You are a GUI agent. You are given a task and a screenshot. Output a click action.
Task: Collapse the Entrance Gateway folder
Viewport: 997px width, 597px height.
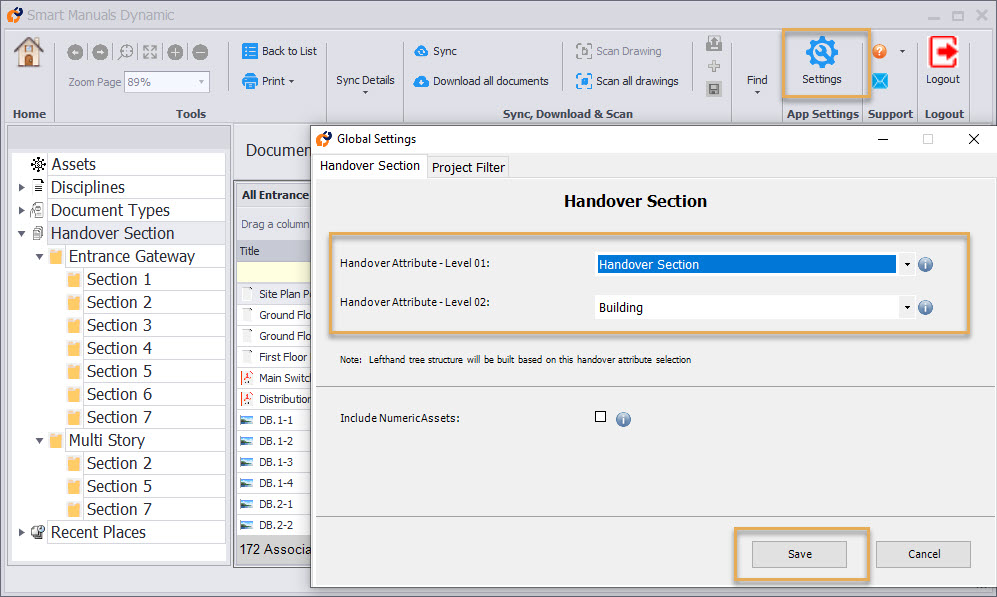(x=39, y=257)
